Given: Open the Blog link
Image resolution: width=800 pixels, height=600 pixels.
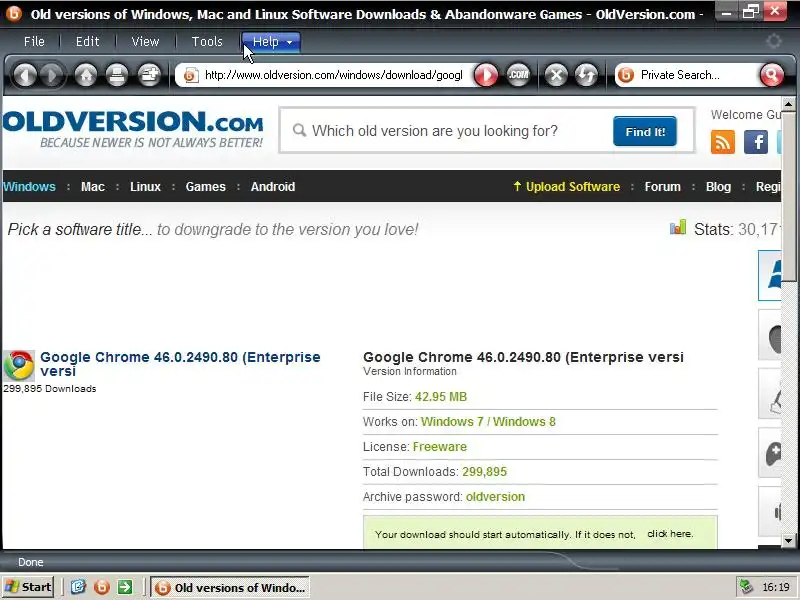Looking at the screenshot, I should click(x=718, y=187).
